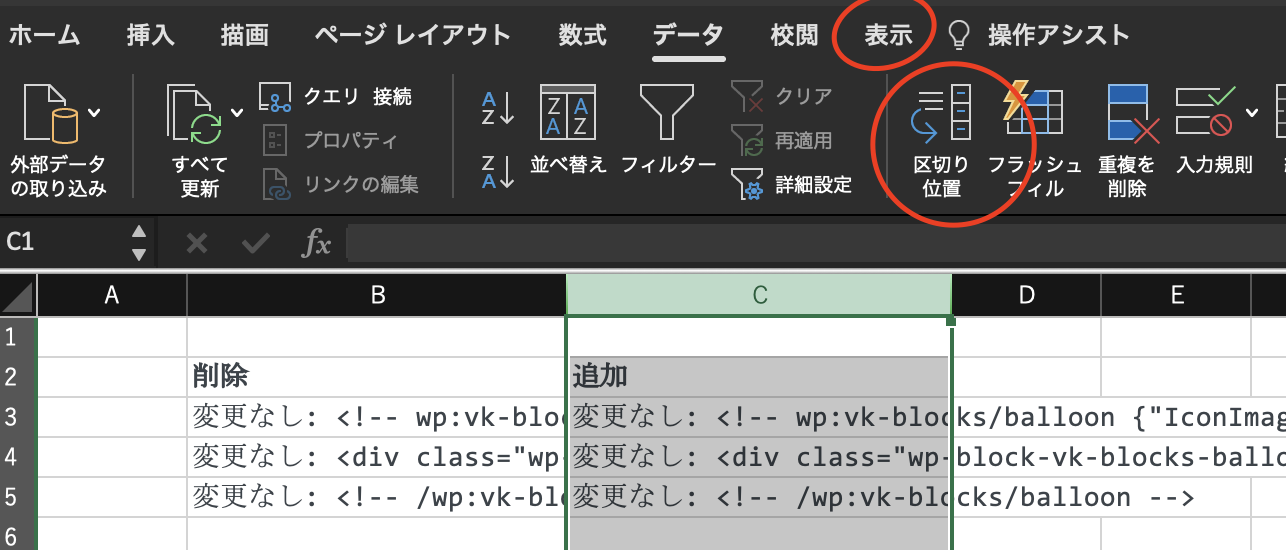1286x550 pixels.
Task: Open the Insert (挿入) tab
Action: (x=151, y=36)
